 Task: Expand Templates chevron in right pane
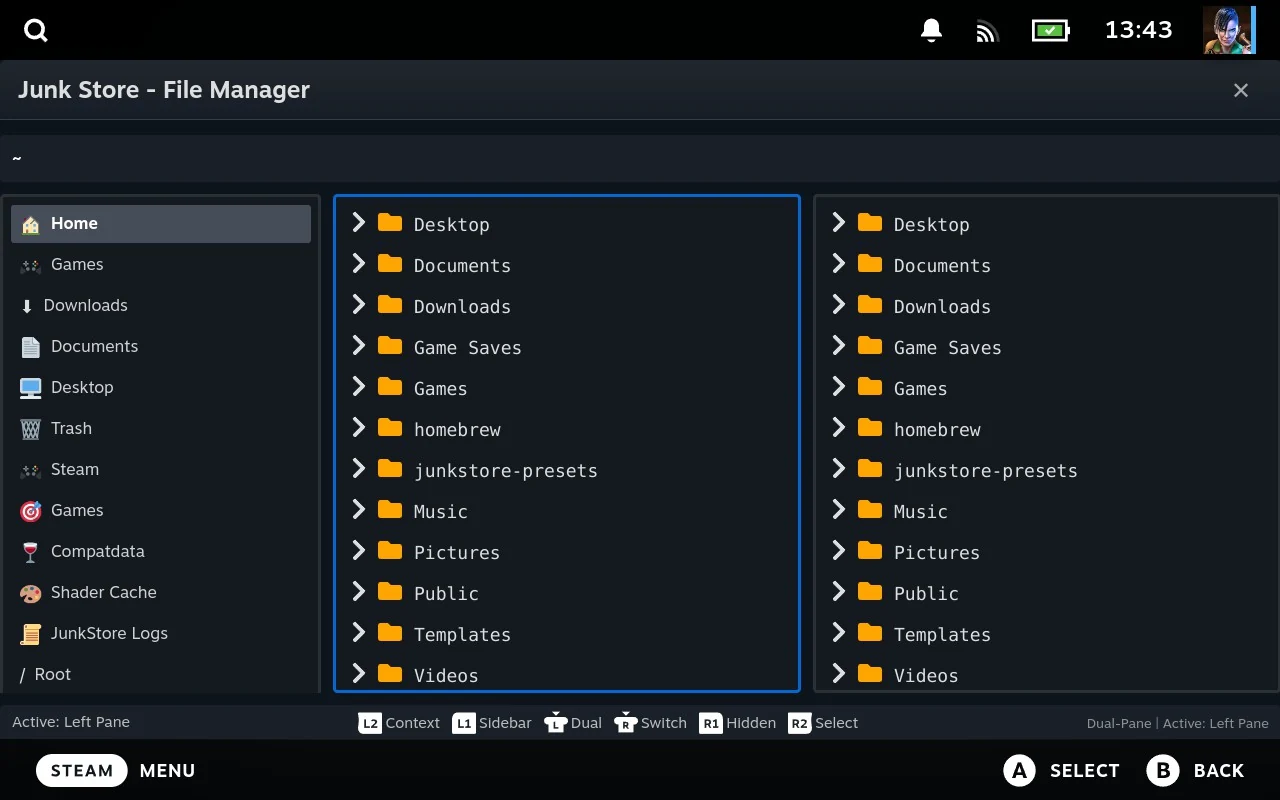tap(839, 633)
